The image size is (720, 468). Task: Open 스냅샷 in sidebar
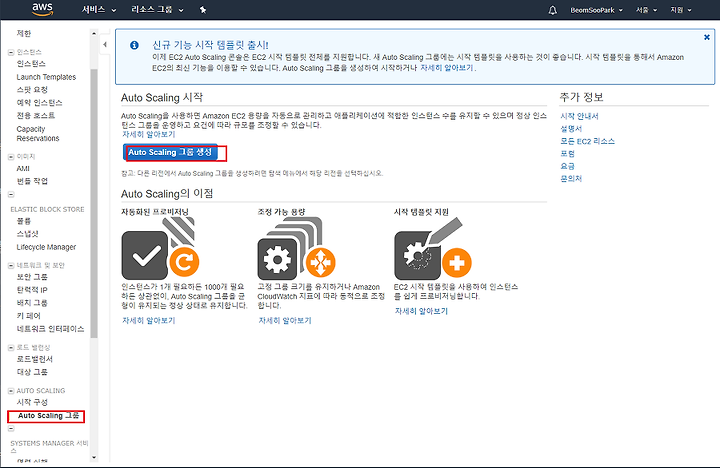click(27, 234)
